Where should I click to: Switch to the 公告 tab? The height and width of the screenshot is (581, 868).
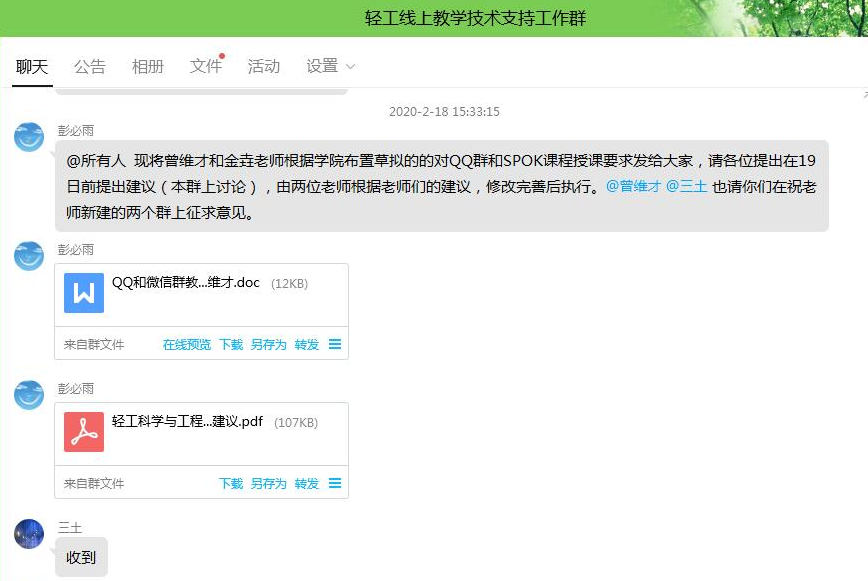pos(89,67)
